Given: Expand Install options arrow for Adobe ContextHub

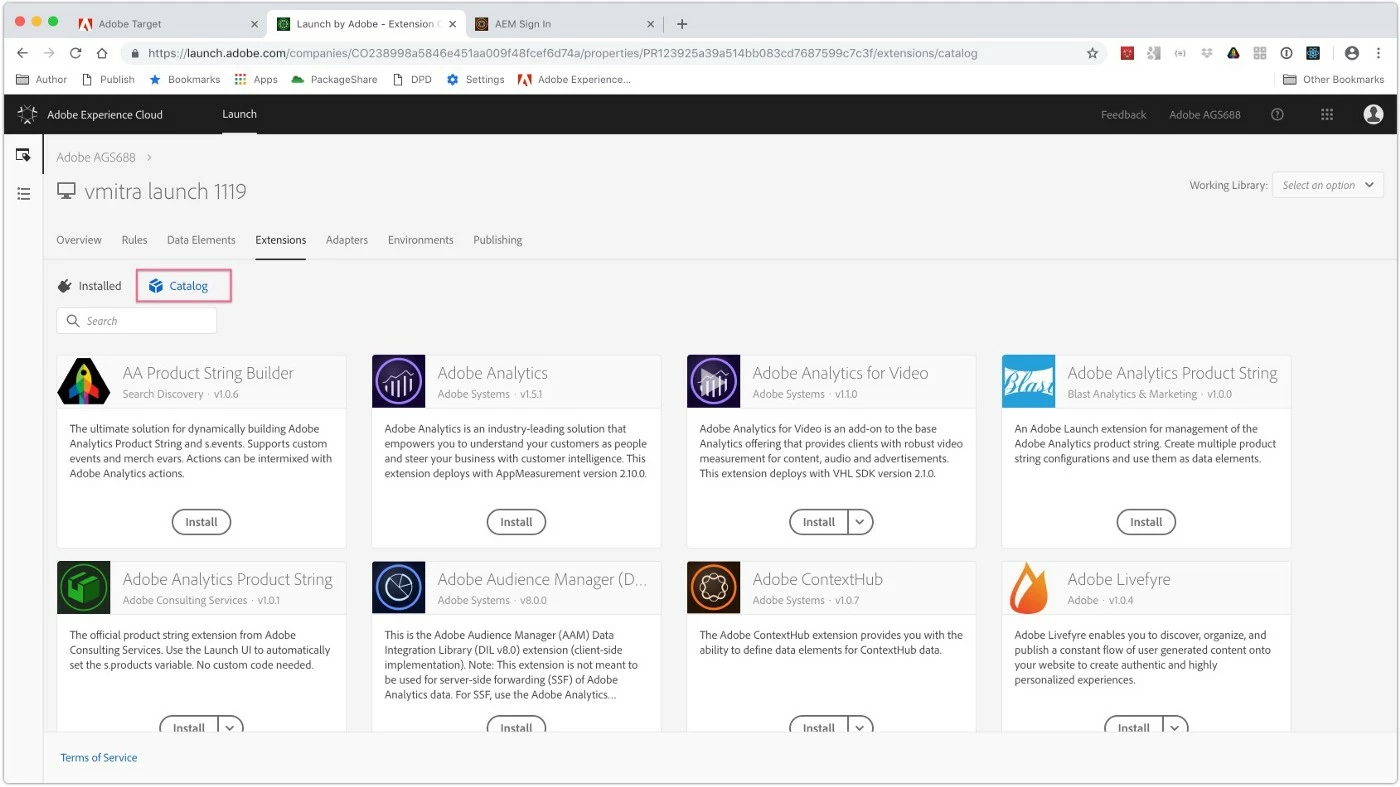Looking at the screenshot, I should [861, 728].
